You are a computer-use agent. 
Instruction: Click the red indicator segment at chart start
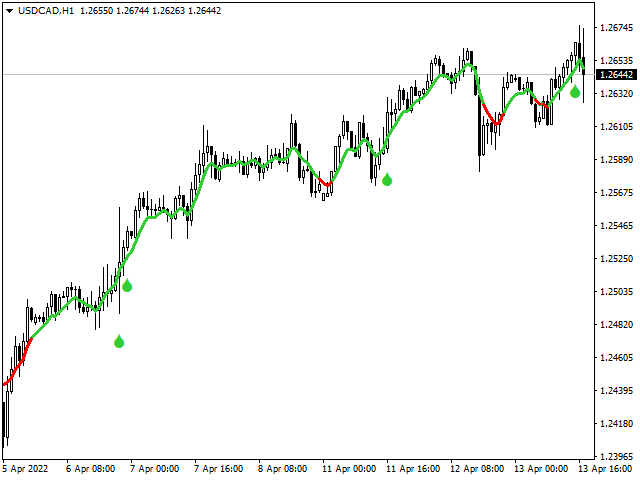pos(18,363)
